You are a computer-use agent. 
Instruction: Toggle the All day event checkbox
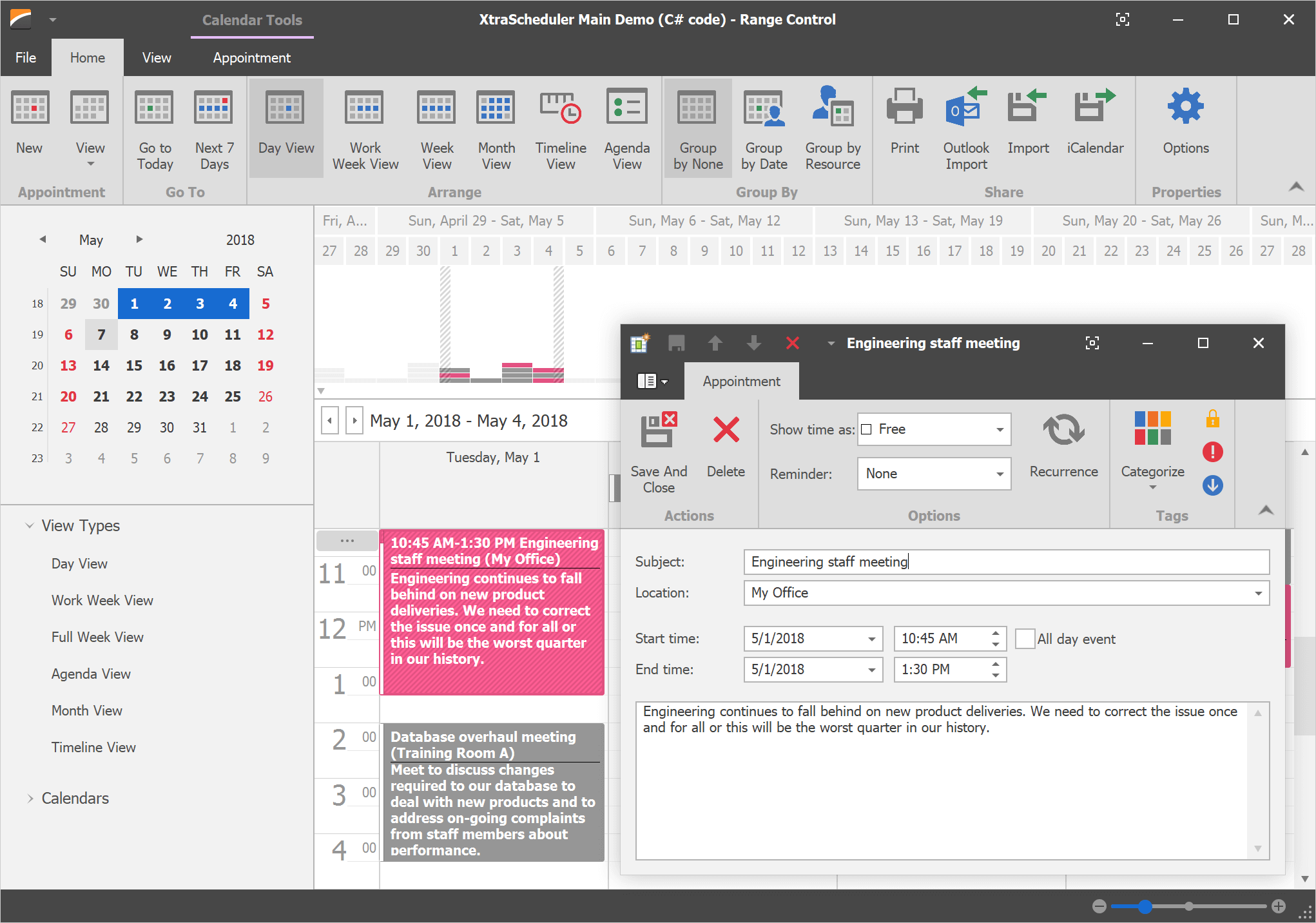1024,638
